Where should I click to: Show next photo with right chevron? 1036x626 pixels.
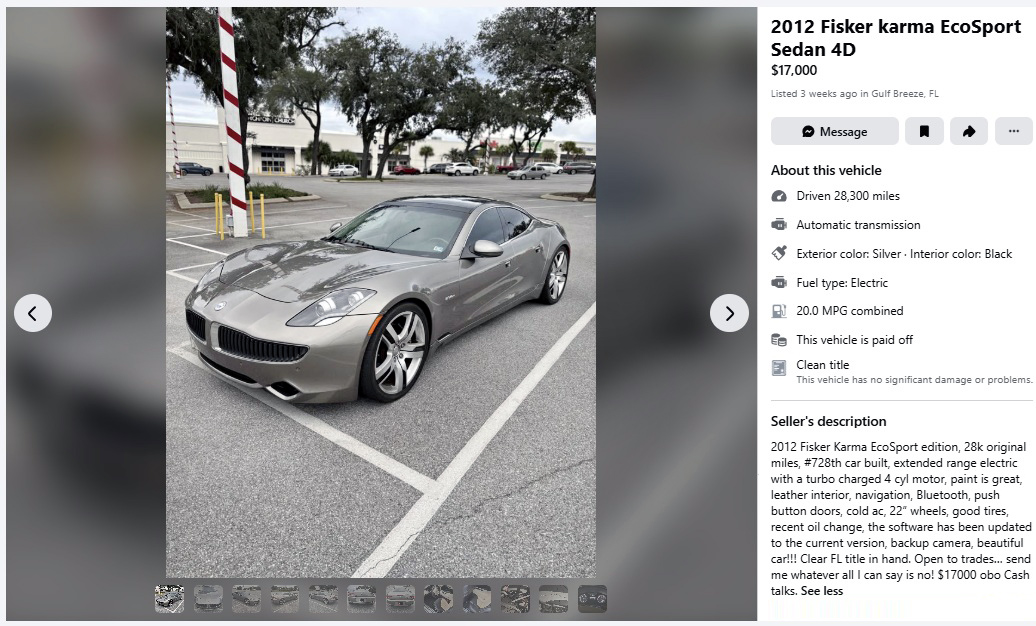pyautogui.click(x=729, y=313)
